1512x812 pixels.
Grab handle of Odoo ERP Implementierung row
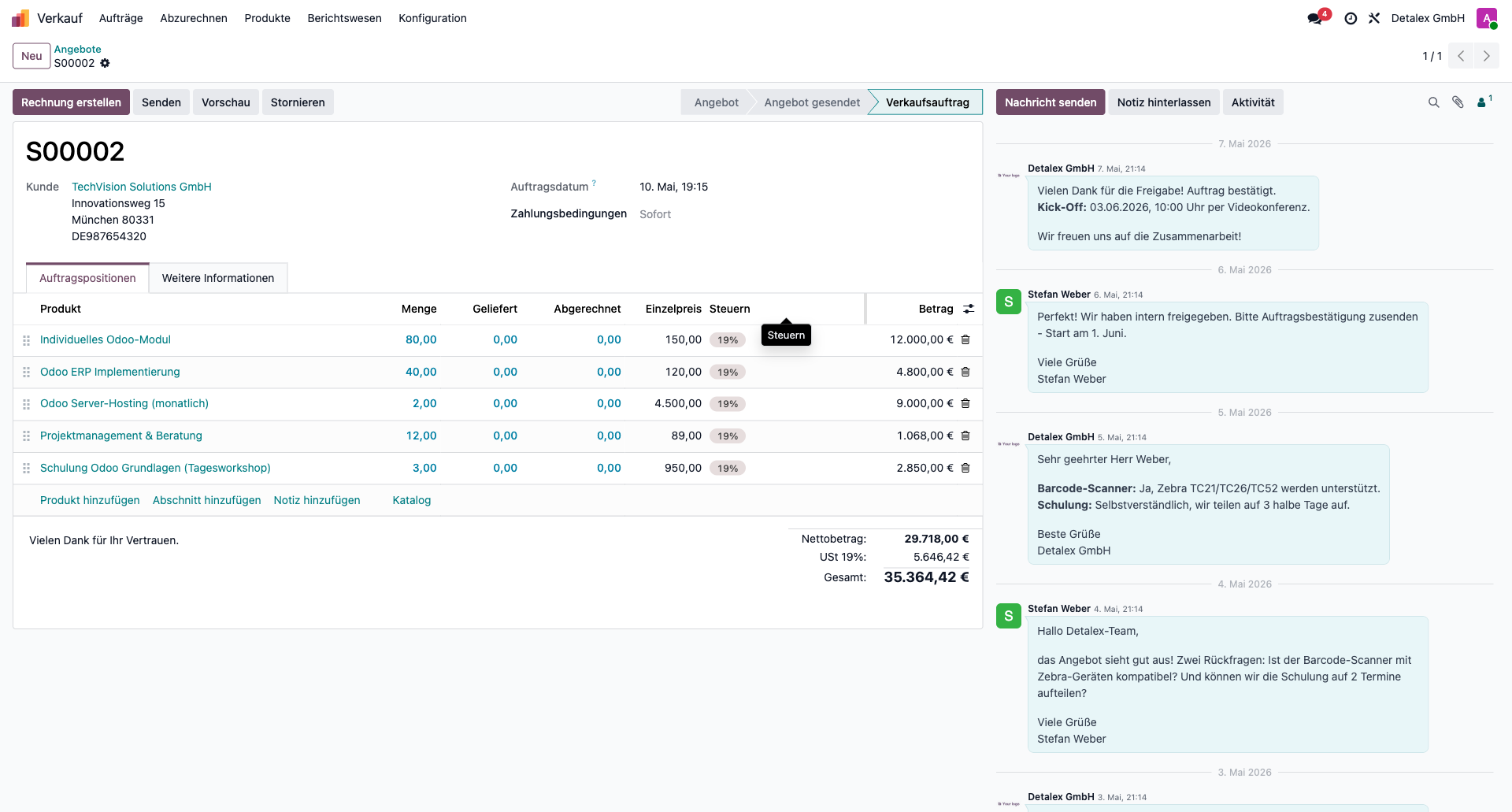26,372
